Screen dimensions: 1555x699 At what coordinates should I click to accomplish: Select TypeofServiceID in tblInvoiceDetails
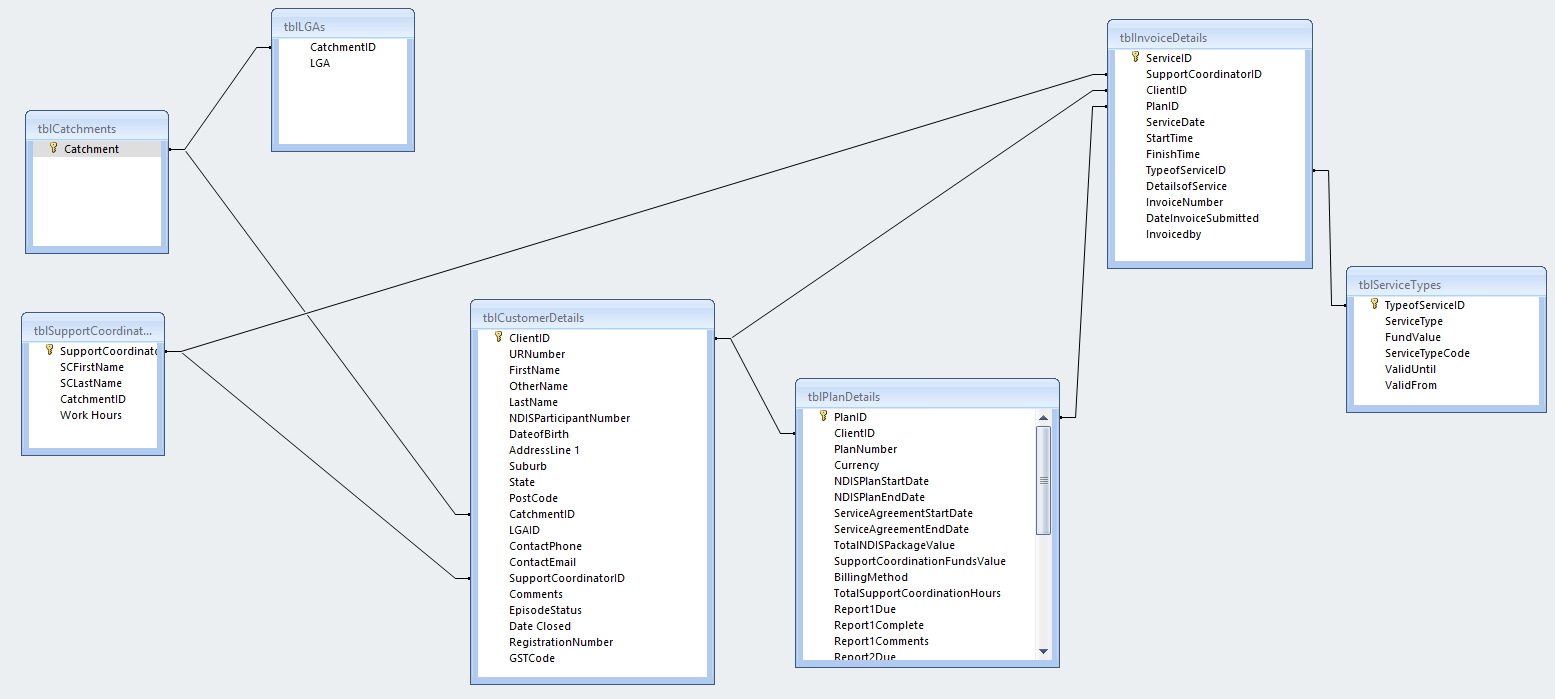click(x=1186, y=170)
